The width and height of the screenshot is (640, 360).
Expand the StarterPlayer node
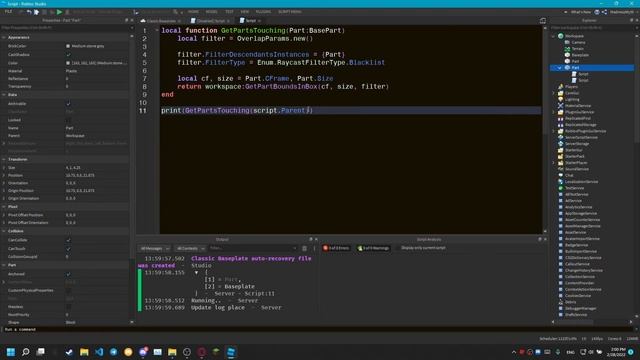click(553, 162)
